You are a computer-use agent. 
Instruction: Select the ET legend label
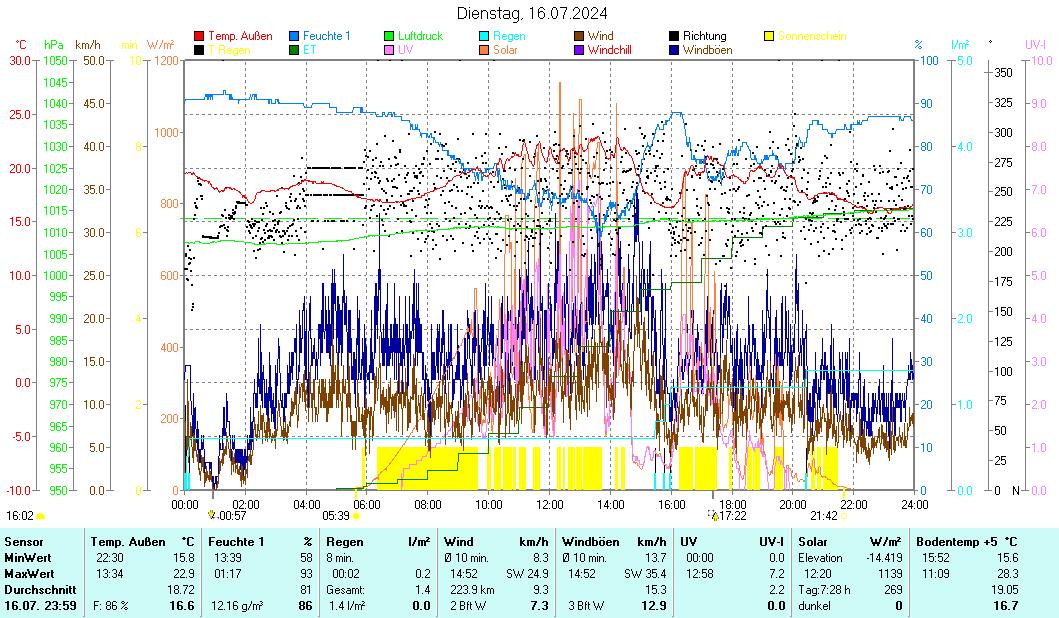click(x=309, y=49)
